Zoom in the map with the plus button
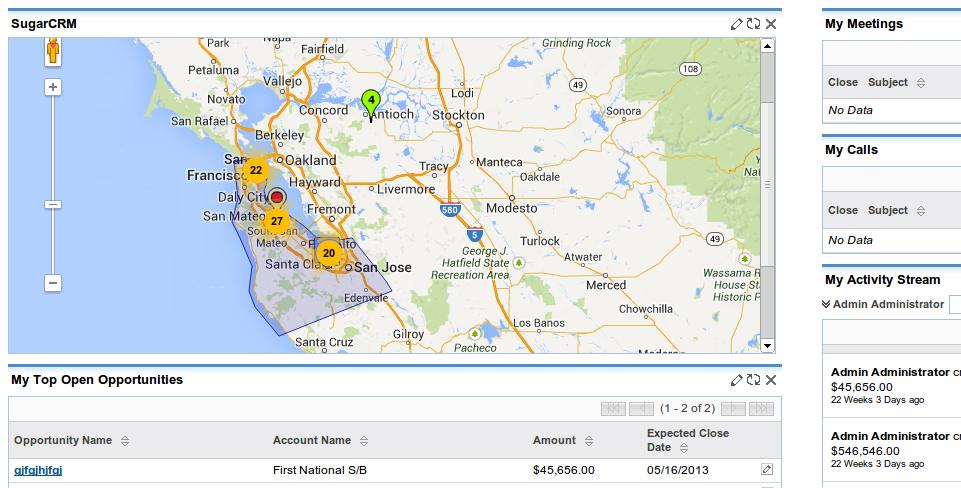961x488 pixels. [x=53, y=87]
